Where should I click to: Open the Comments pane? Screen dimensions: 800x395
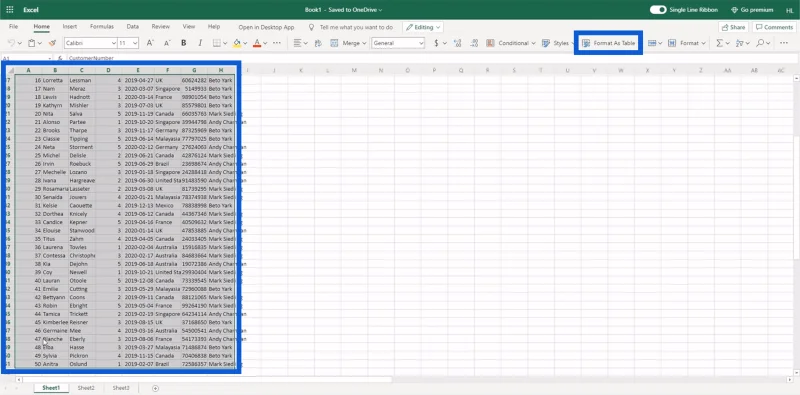[774, 27]
